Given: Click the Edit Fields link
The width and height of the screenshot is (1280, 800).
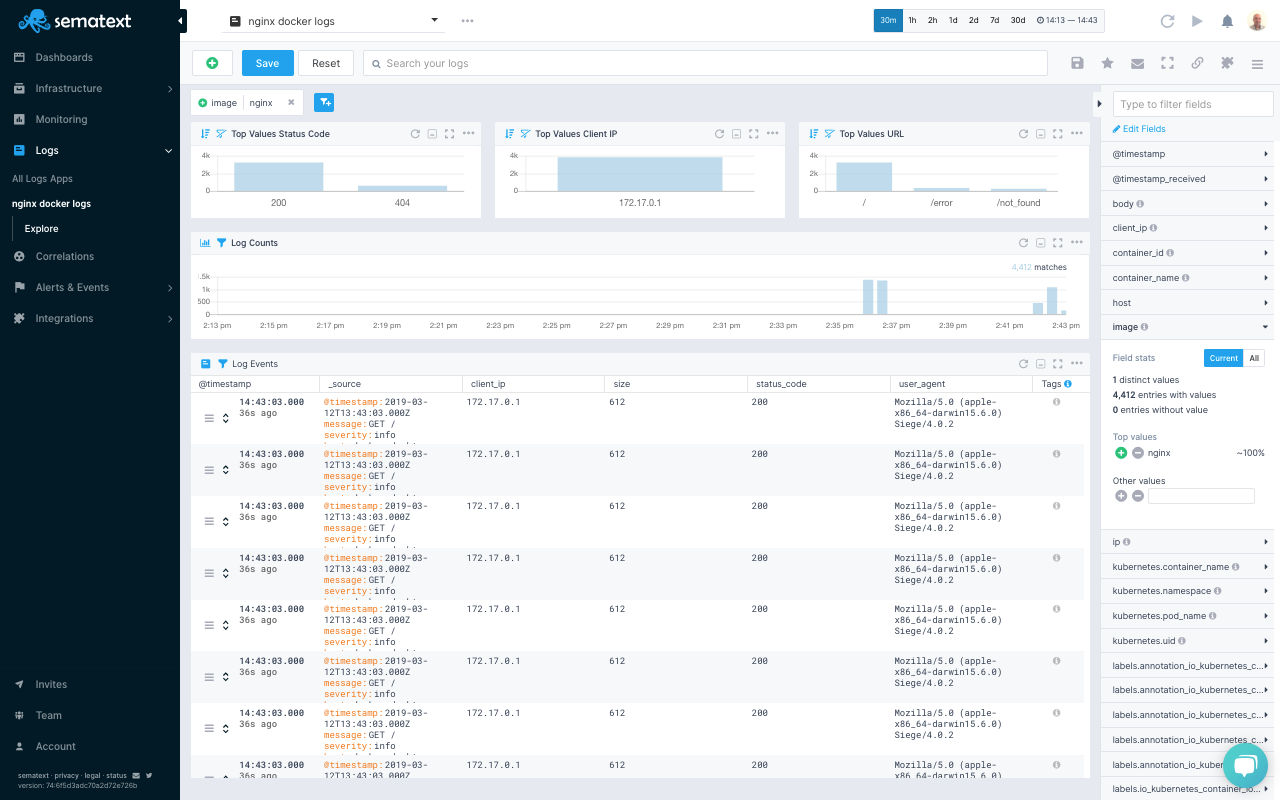Looking at the screenshot, I should (x=1139, y=129).
